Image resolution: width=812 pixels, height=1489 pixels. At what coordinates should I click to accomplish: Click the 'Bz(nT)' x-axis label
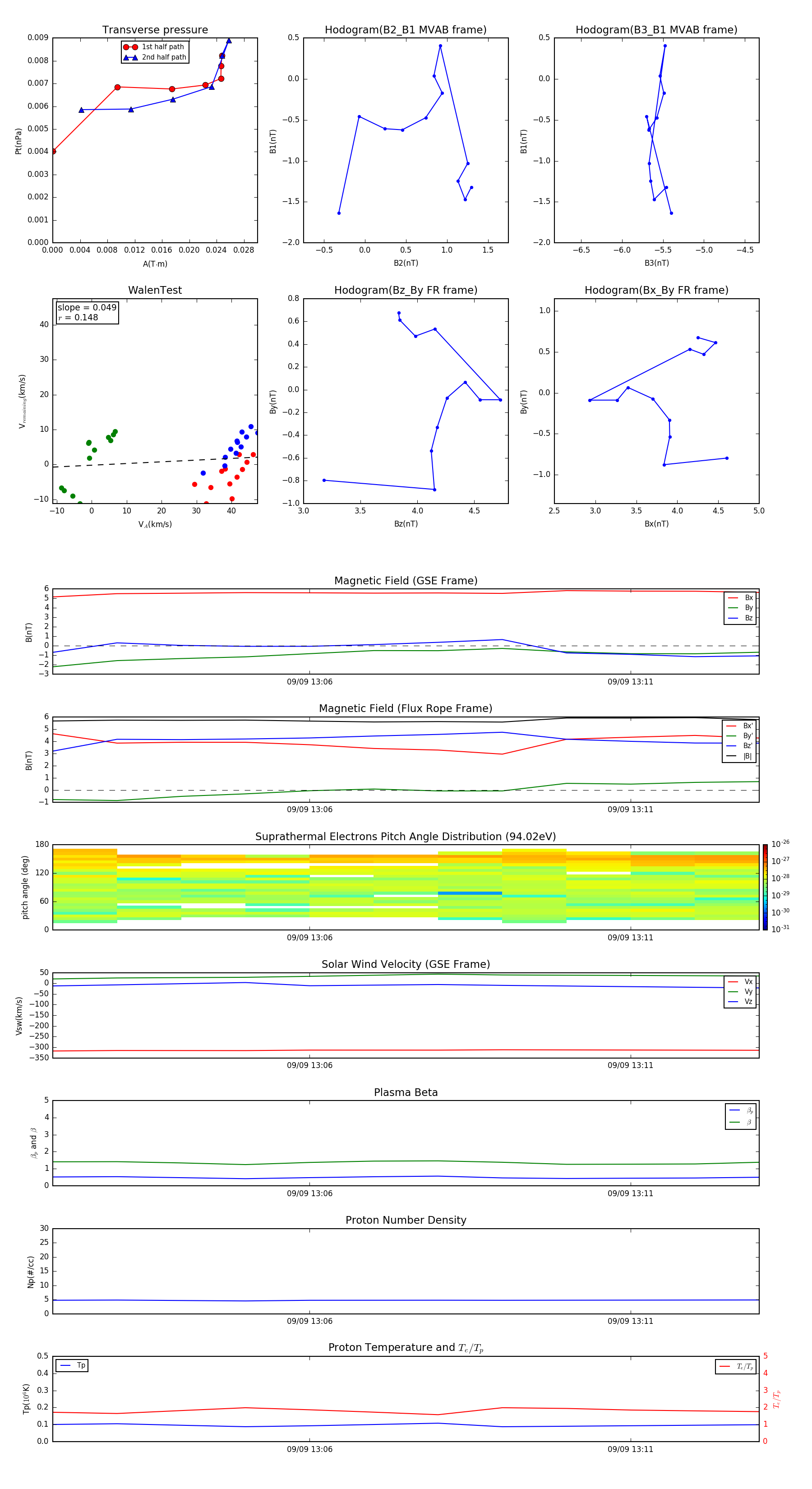pos(406,524)
